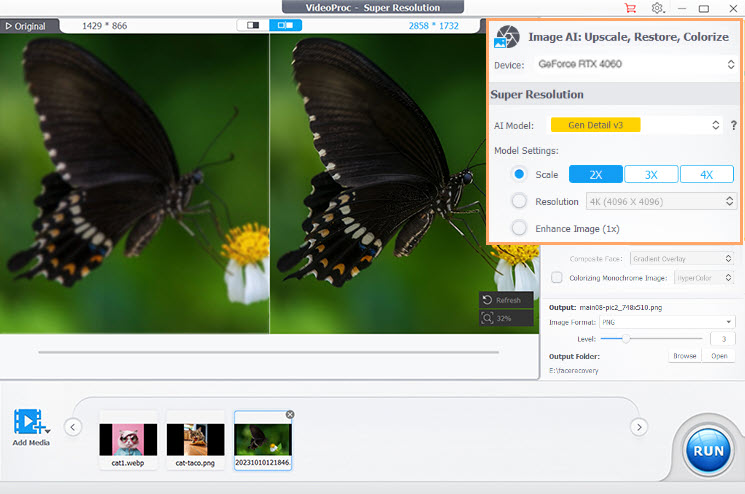Remove the butterfly image with the X badge
The height and width of the screenshot is (494, 745).
(x=290, y=415)
